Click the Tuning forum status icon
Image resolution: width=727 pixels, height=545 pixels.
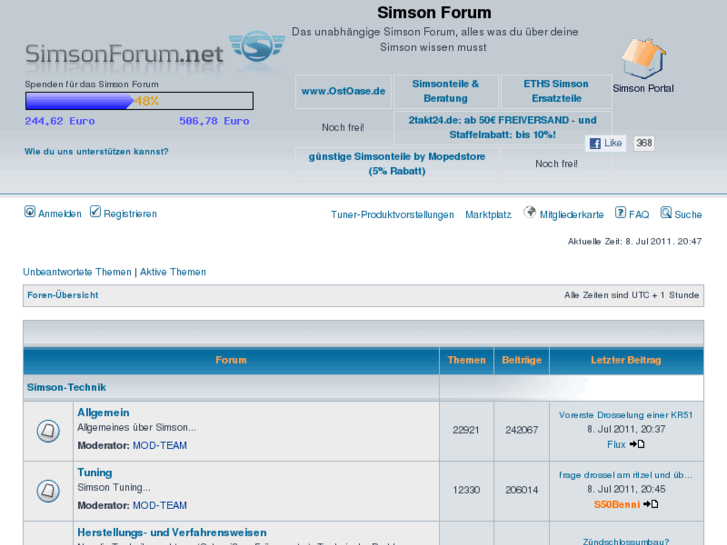(x=48, y=491)
